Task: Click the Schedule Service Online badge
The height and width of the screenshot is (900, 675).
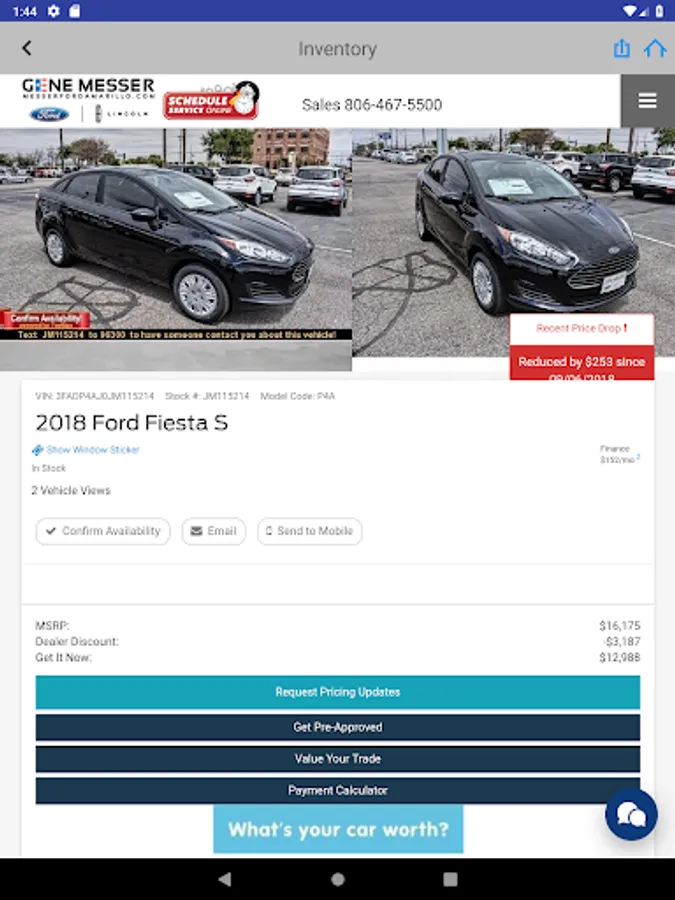Action: [x=211, y=100]
